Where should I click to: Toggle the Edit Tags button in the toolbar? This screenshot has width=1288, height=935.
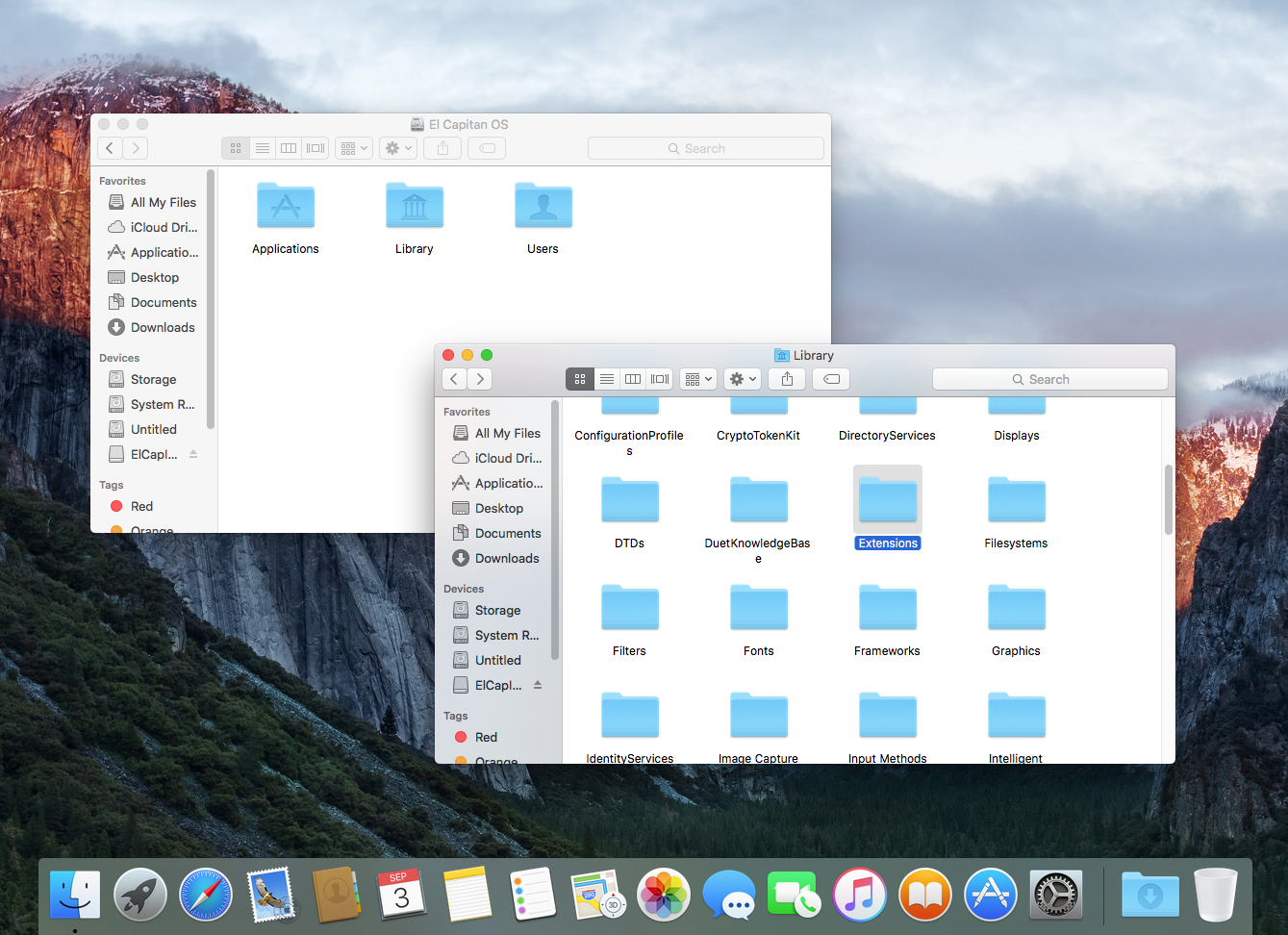831,378
